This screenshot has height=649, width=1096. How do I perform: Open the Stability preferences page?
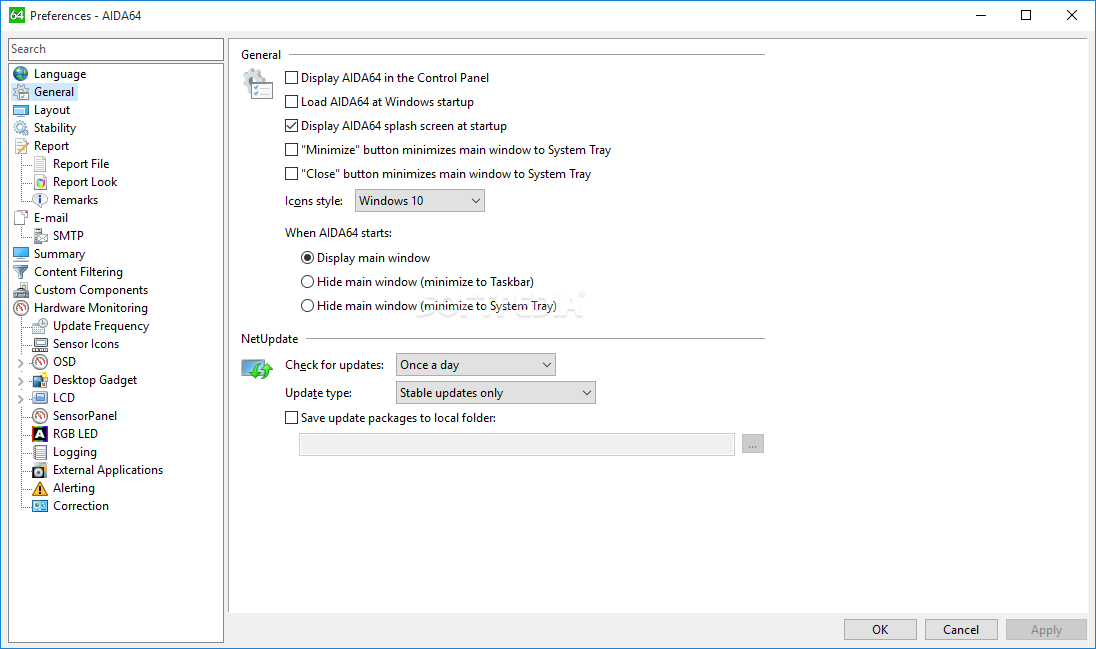(x=55, y=128)
